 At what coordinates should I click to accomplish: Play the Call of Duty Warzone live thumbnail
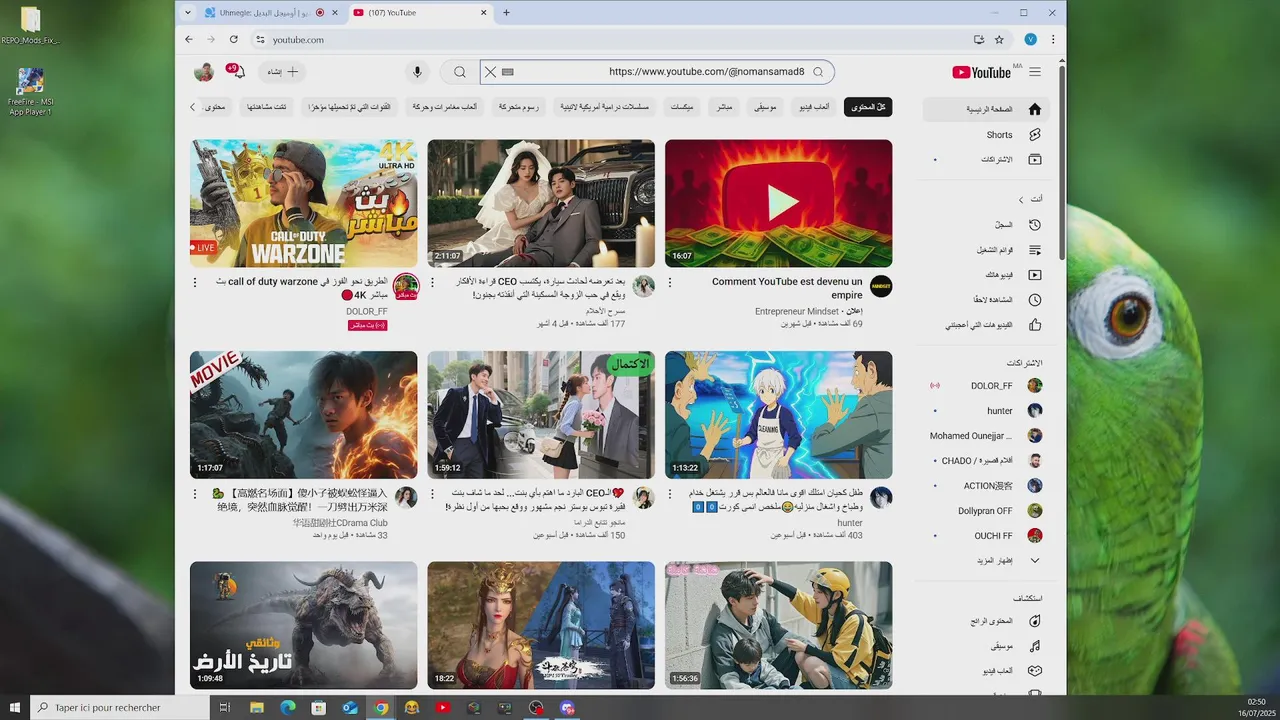tap(304, 203)
